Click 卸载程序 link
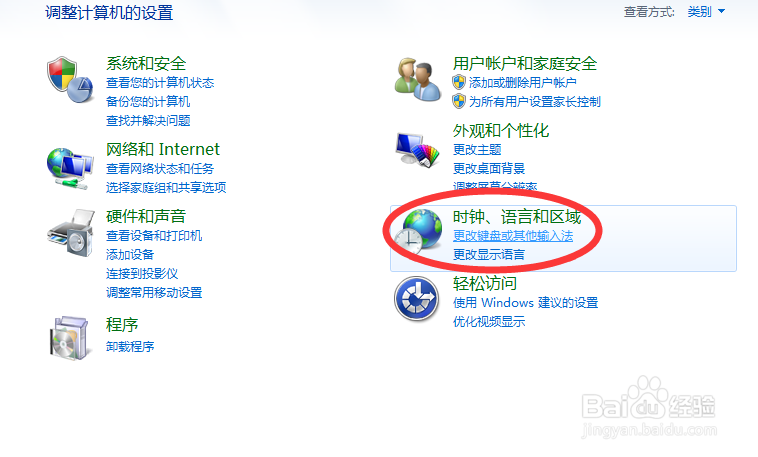Image resolution: width=758 pixels, height=457 pixels. tap(130, 346)
